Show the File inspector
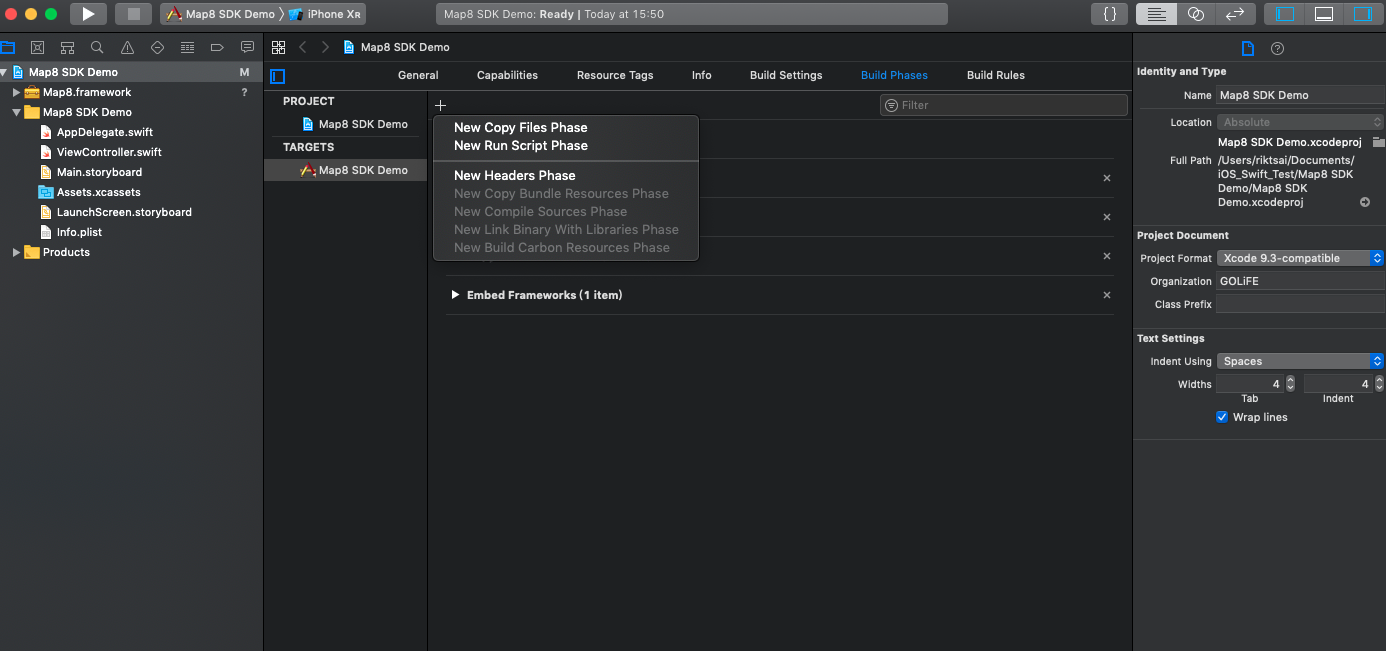Screen dimensions: 1386x651 [1247, 48]
